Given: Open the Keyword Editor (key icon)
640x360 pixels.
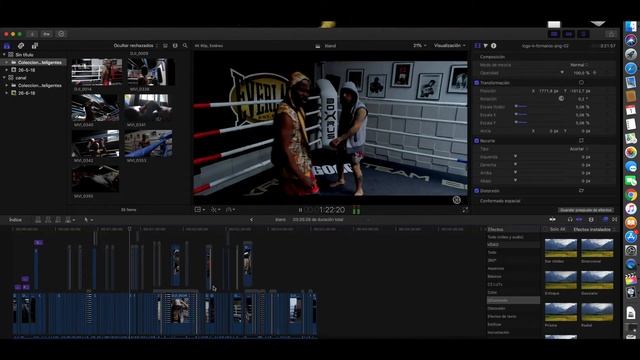Looking at the screenshot, I should point(47,34).
